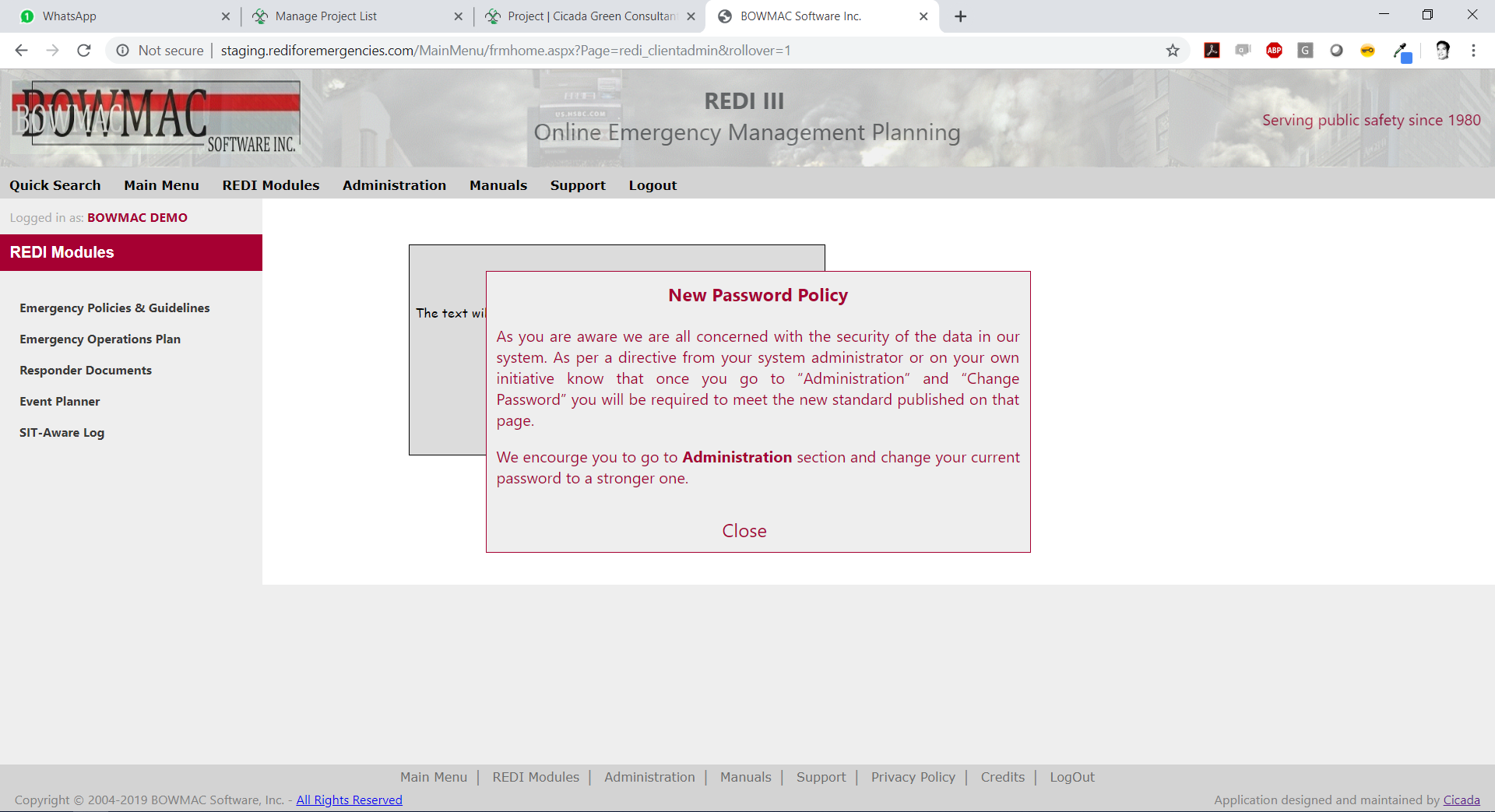Open the Chrome profile avatar
This screenshot has height=812, width=1495.
point(1443,51)
